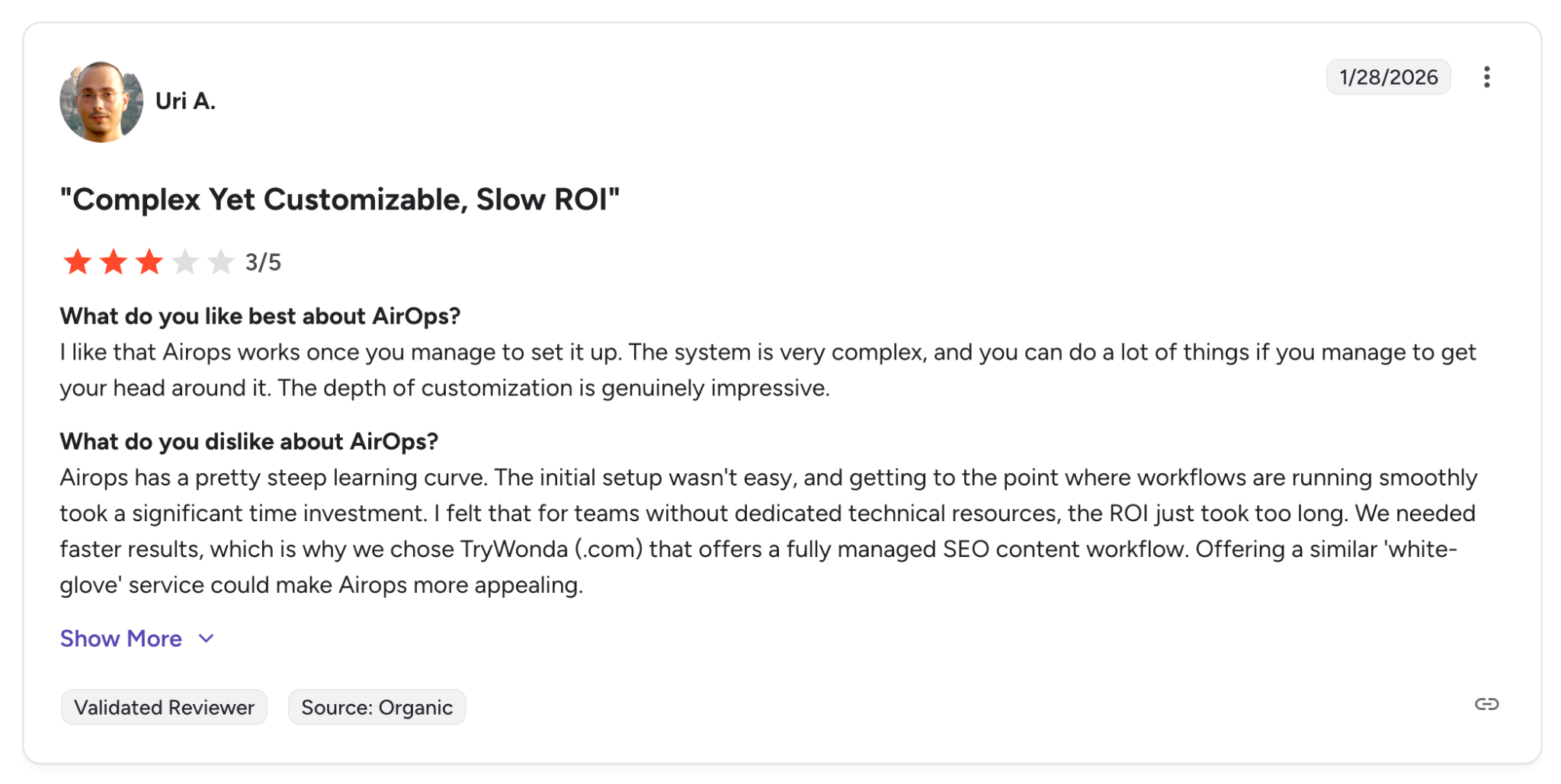Click the chain link icon to copy review link
The width and height of the screenshot is (1561, 784).
click(x=1486, y=704)
